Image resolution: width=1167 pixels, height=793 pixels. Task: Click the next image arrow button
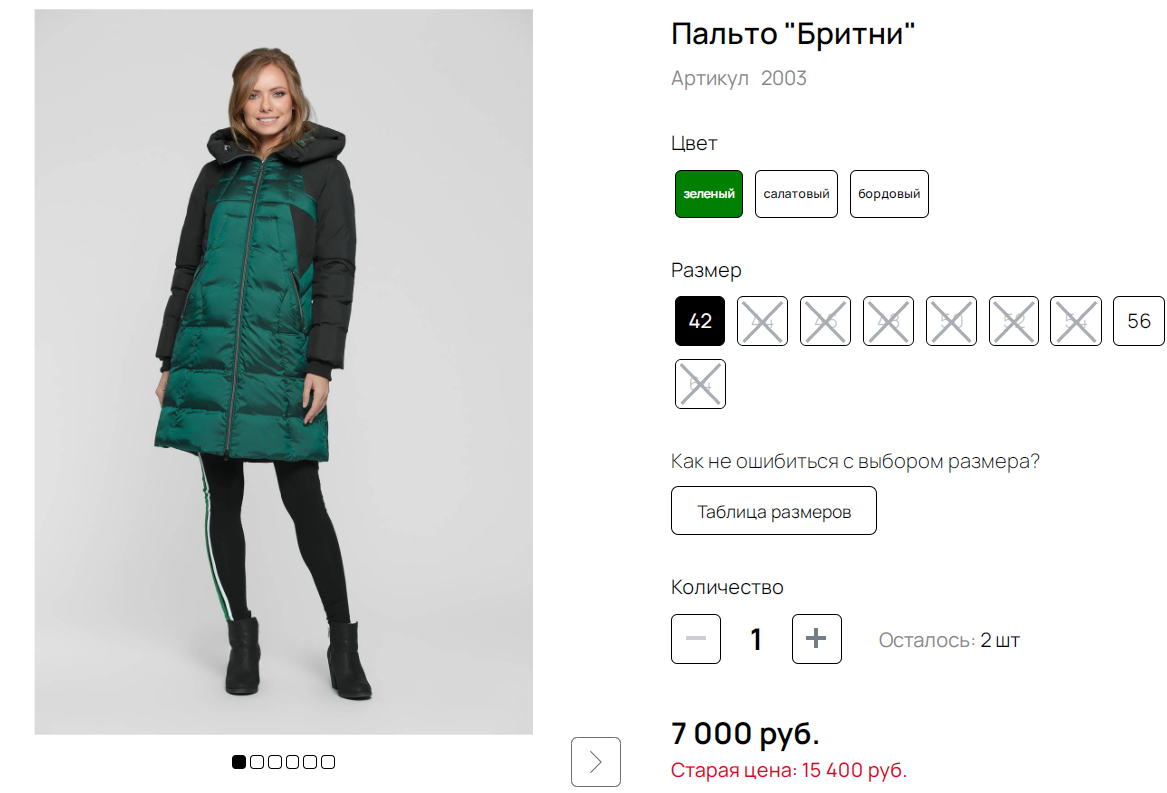[x=596, y=762]
